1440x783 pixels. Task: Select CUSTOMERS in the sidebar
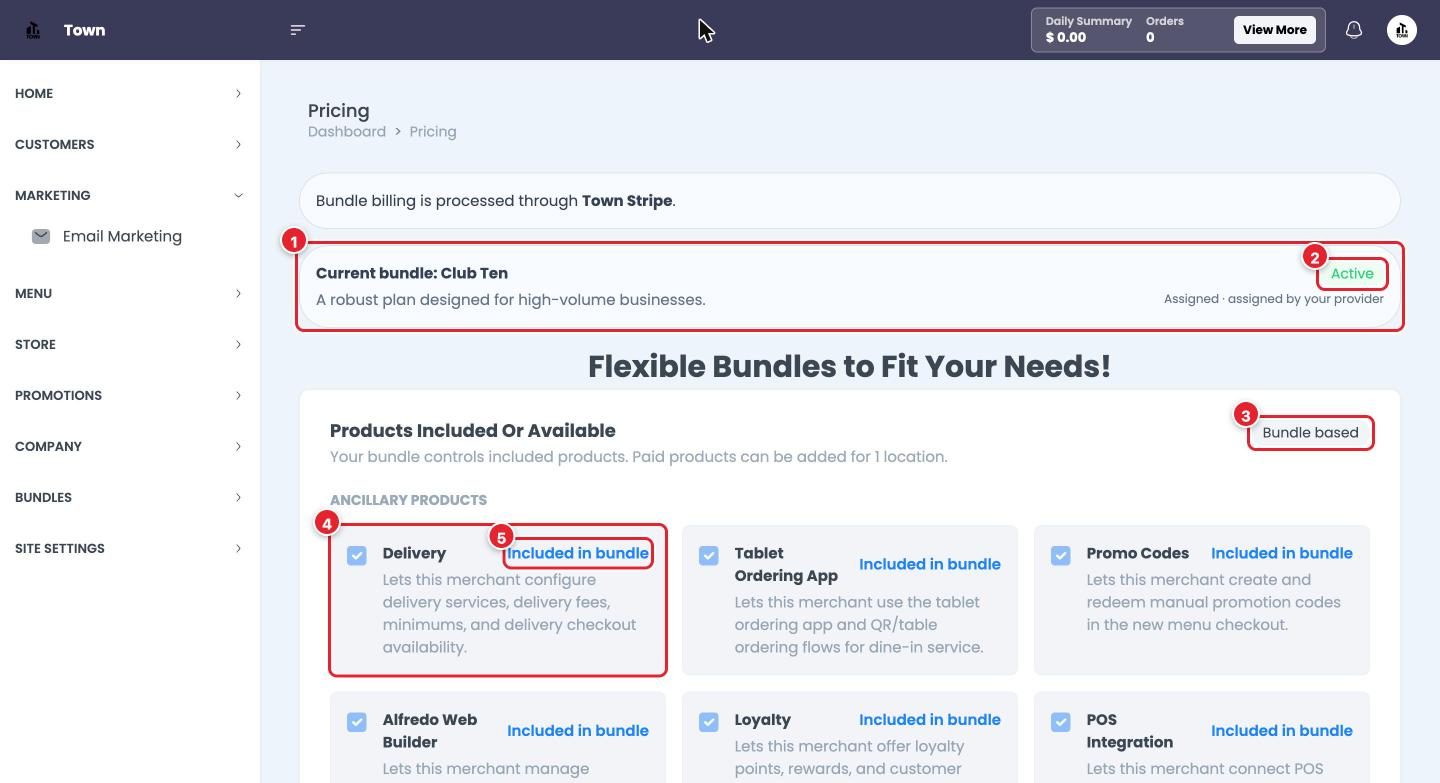[55, 144]
